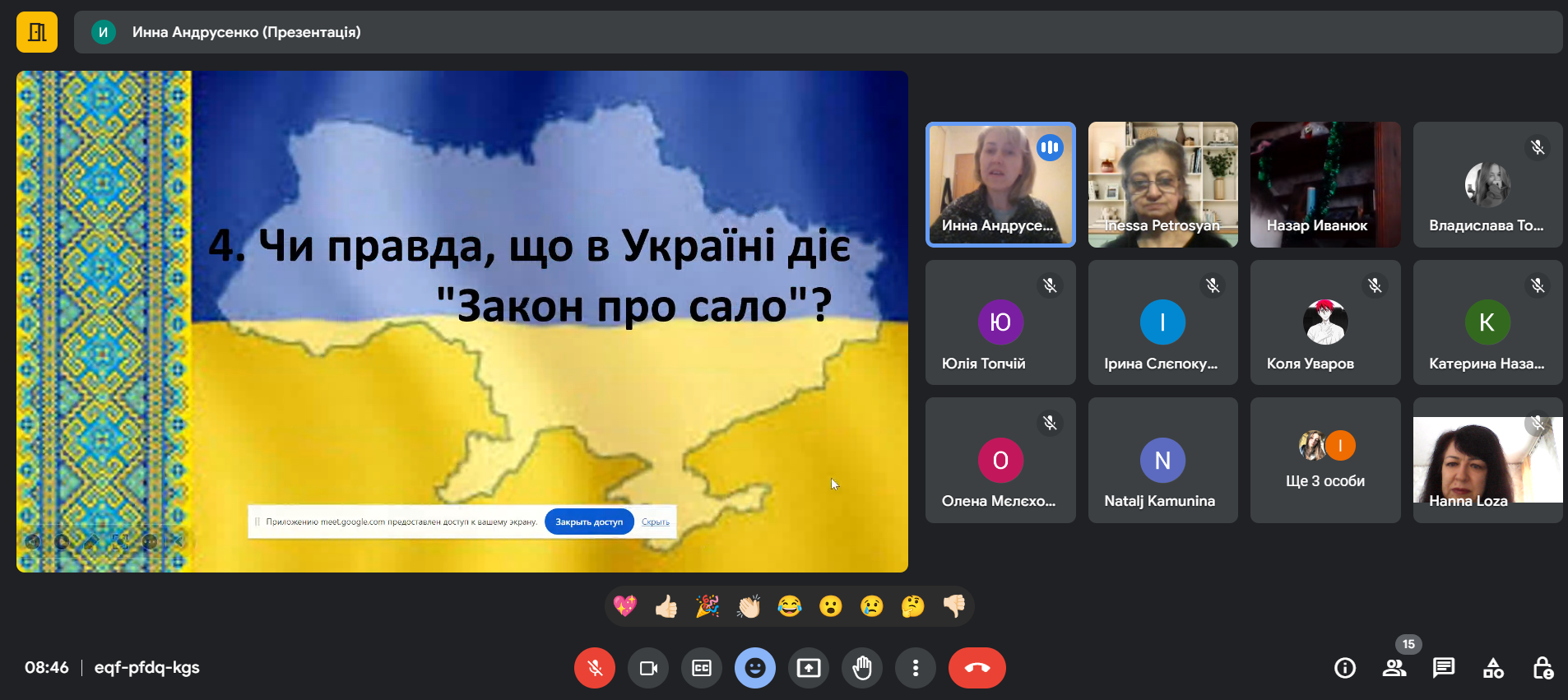Send the laughing face reaction
This screenshot has width=1568, height=700.
790,607
